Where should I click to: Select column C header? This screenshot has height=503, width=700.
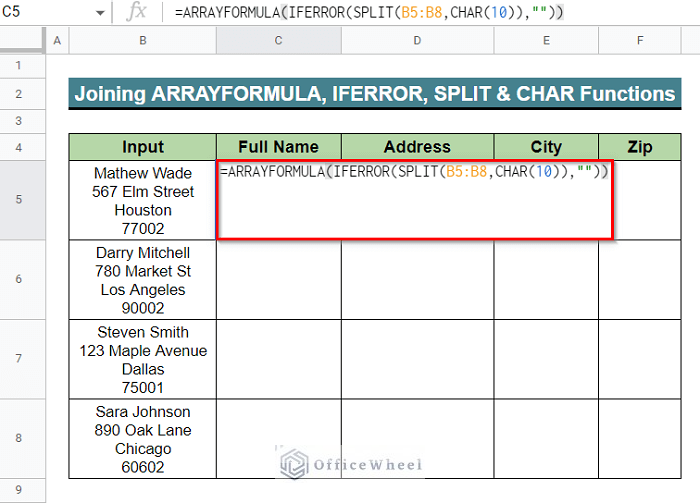pyautogui.click(x=279, y=41)
